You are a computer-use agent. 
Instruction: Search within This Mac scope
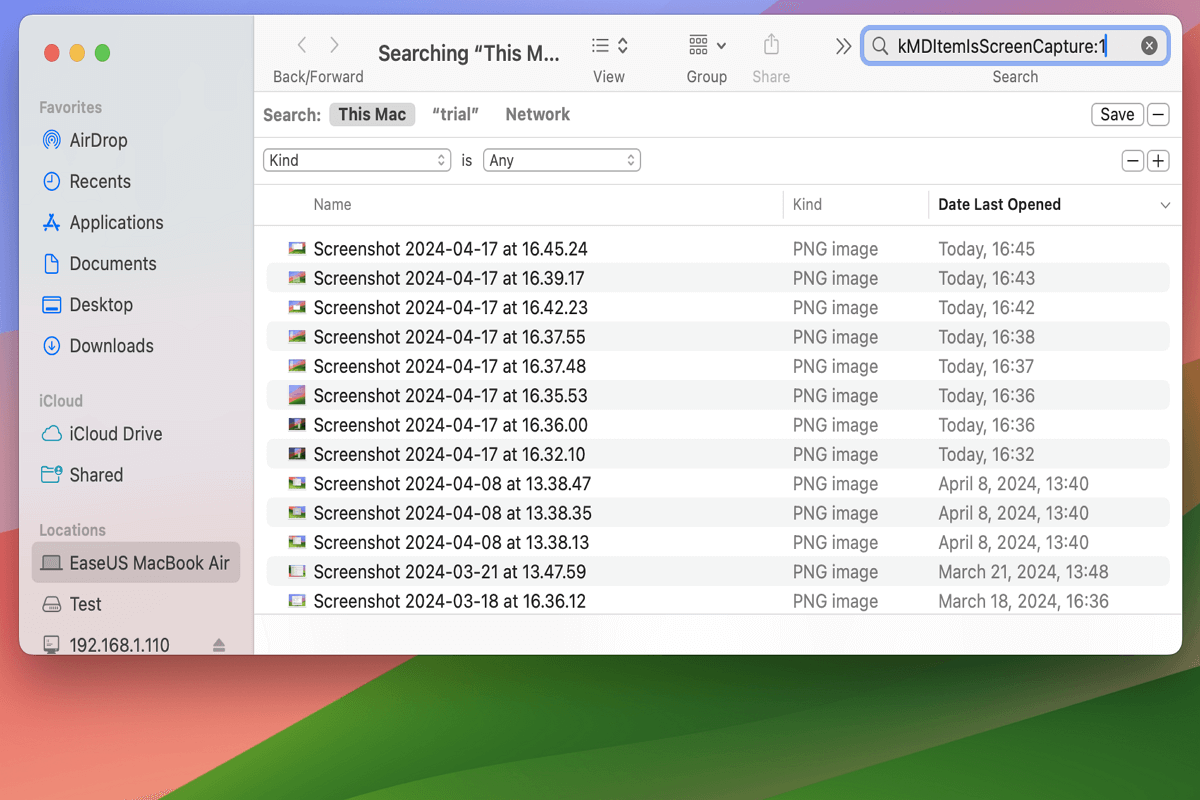(x=372, y=114)
